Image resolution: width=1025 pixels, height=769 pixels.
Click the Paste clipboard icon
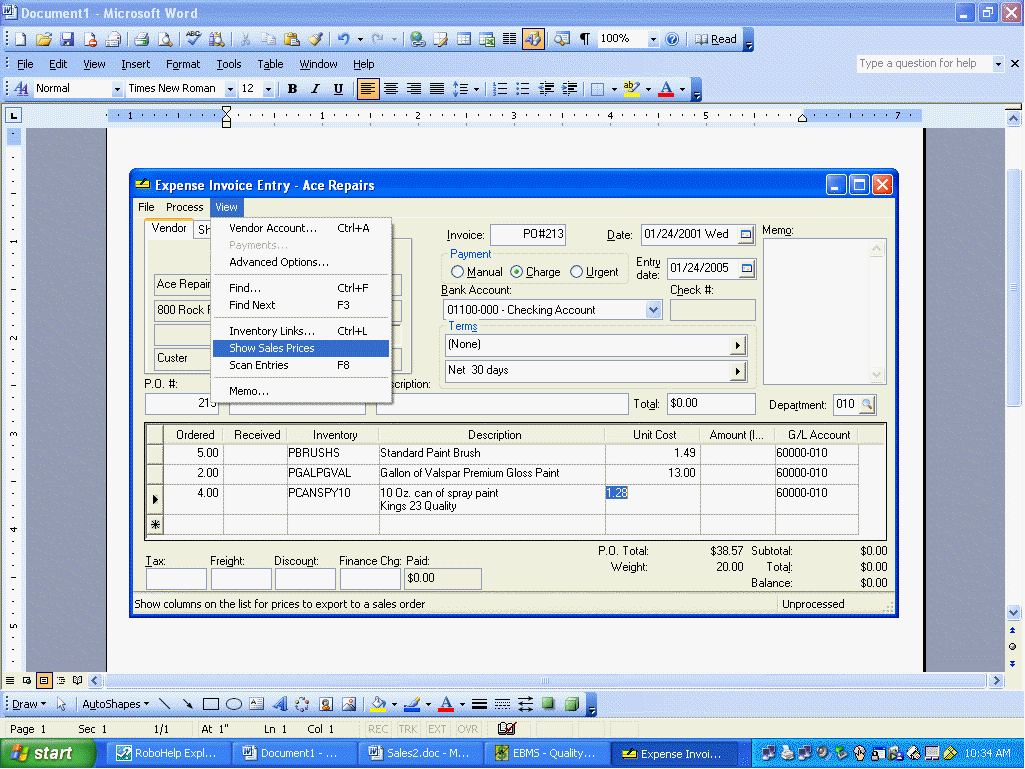tap(292, 39)
